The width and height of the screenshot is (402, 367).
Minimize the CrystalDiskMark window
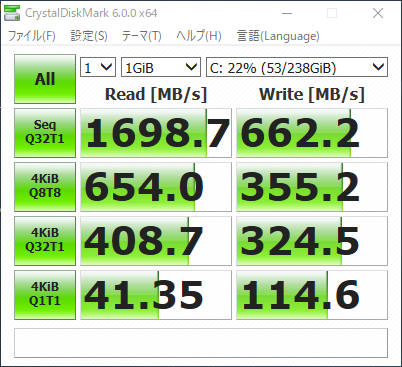click(x=287, y=13)
